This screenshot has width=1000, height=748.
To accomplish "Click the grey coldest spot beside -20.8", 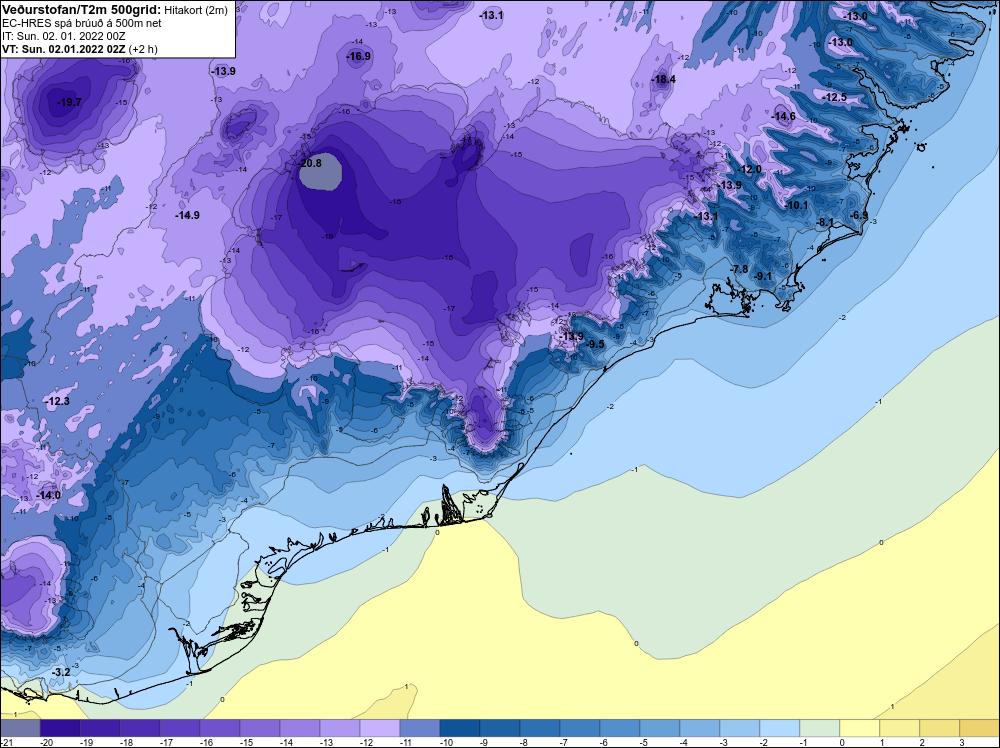I will 321,174.
